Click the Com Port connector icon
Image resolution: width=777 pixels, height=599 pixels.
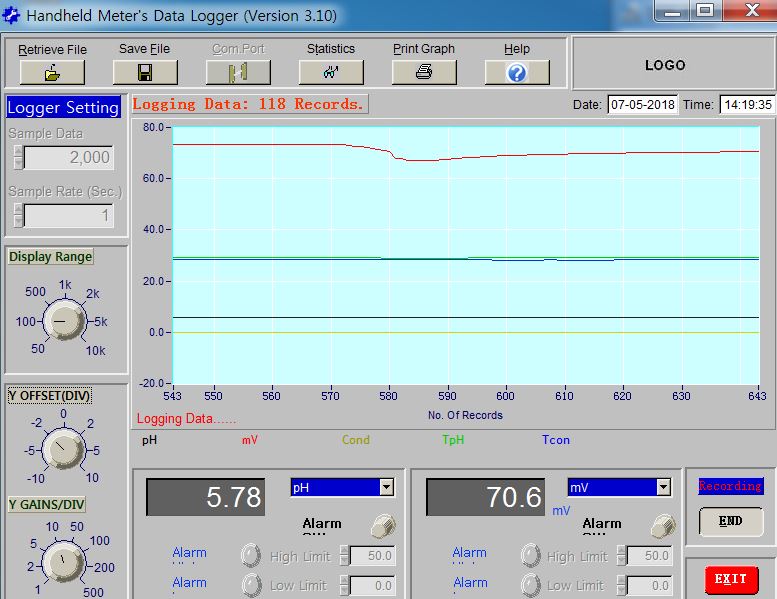pos(238,73)
